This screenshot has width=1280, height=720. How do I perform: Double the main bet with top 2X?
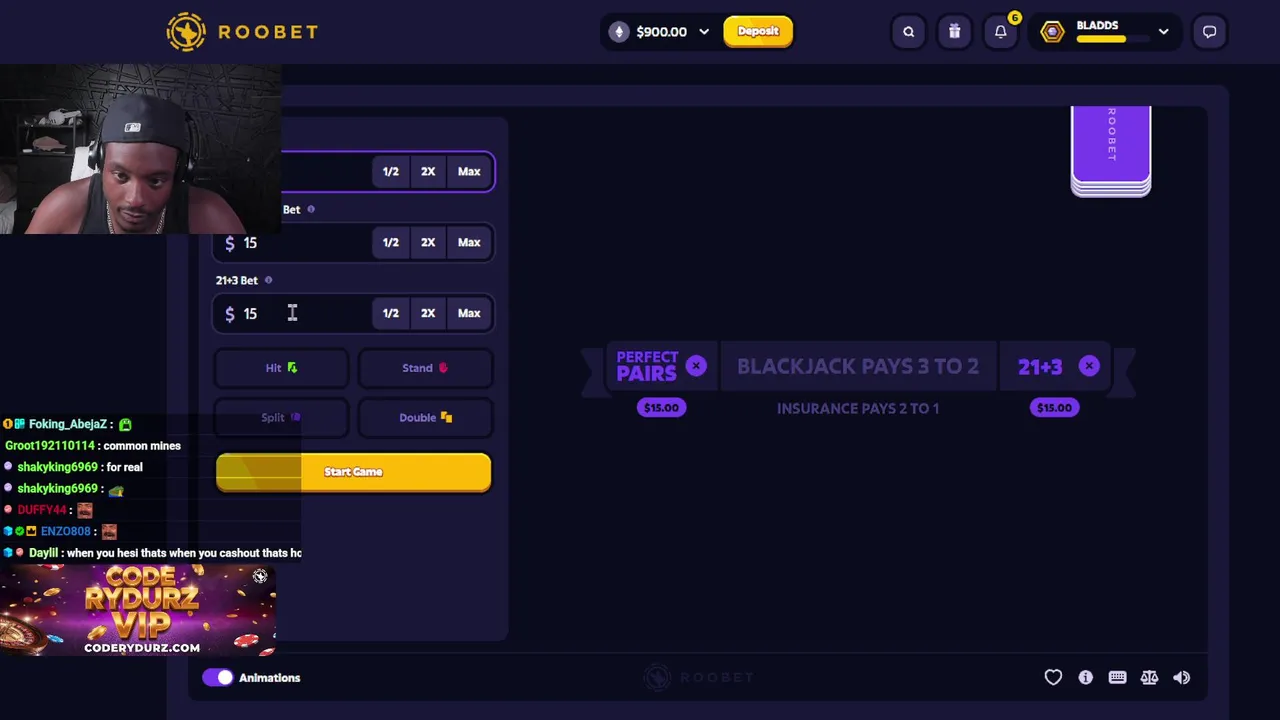pyautogui.click(x=428, y=171)
